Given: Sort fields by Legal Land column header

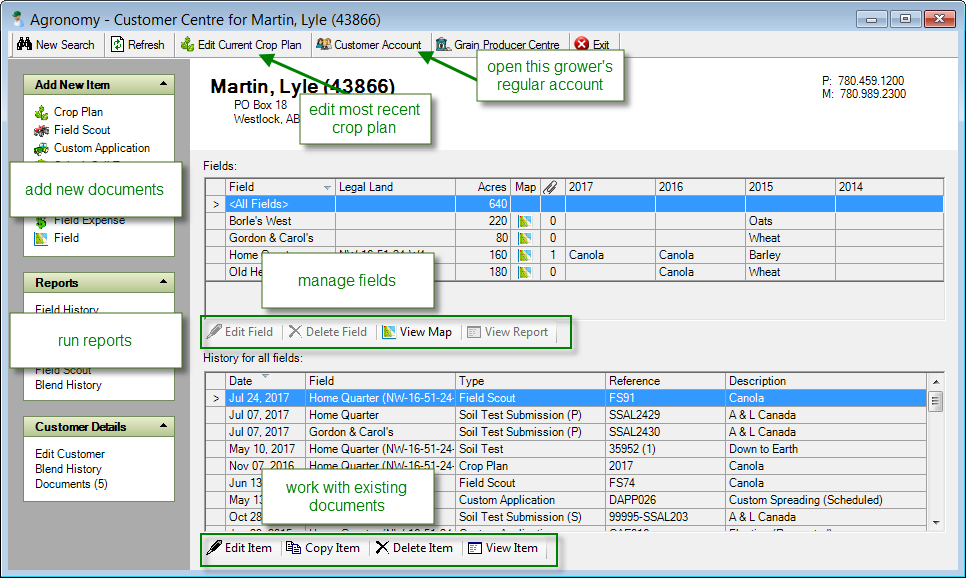Looking at the screenshot, I should pyautogui.click(x=396, y=187).
